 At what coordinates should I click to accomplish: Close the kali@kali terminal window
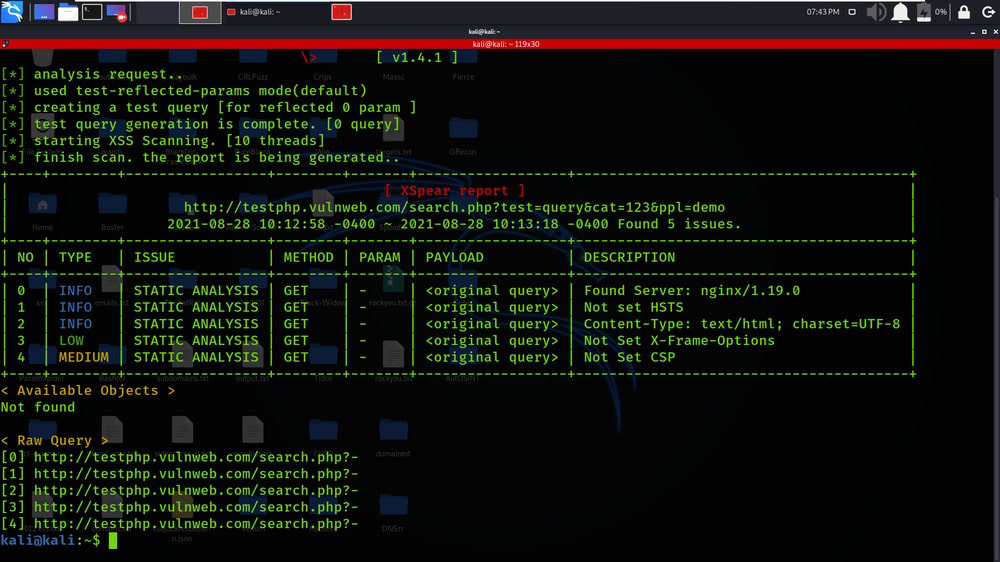pos(995,31)
